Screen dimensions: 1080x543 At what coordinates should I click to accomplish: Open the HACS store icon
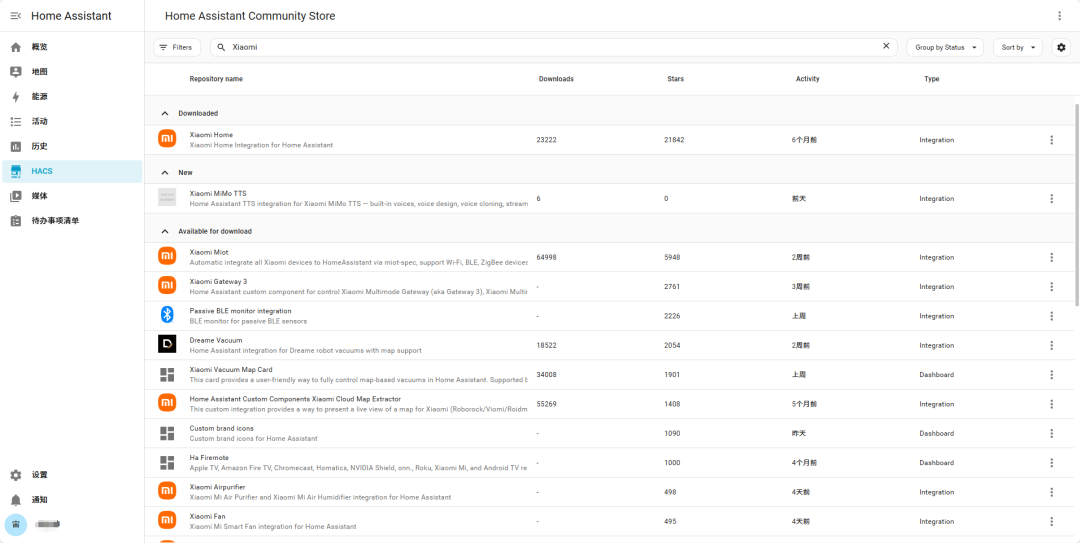coord(16,171)
